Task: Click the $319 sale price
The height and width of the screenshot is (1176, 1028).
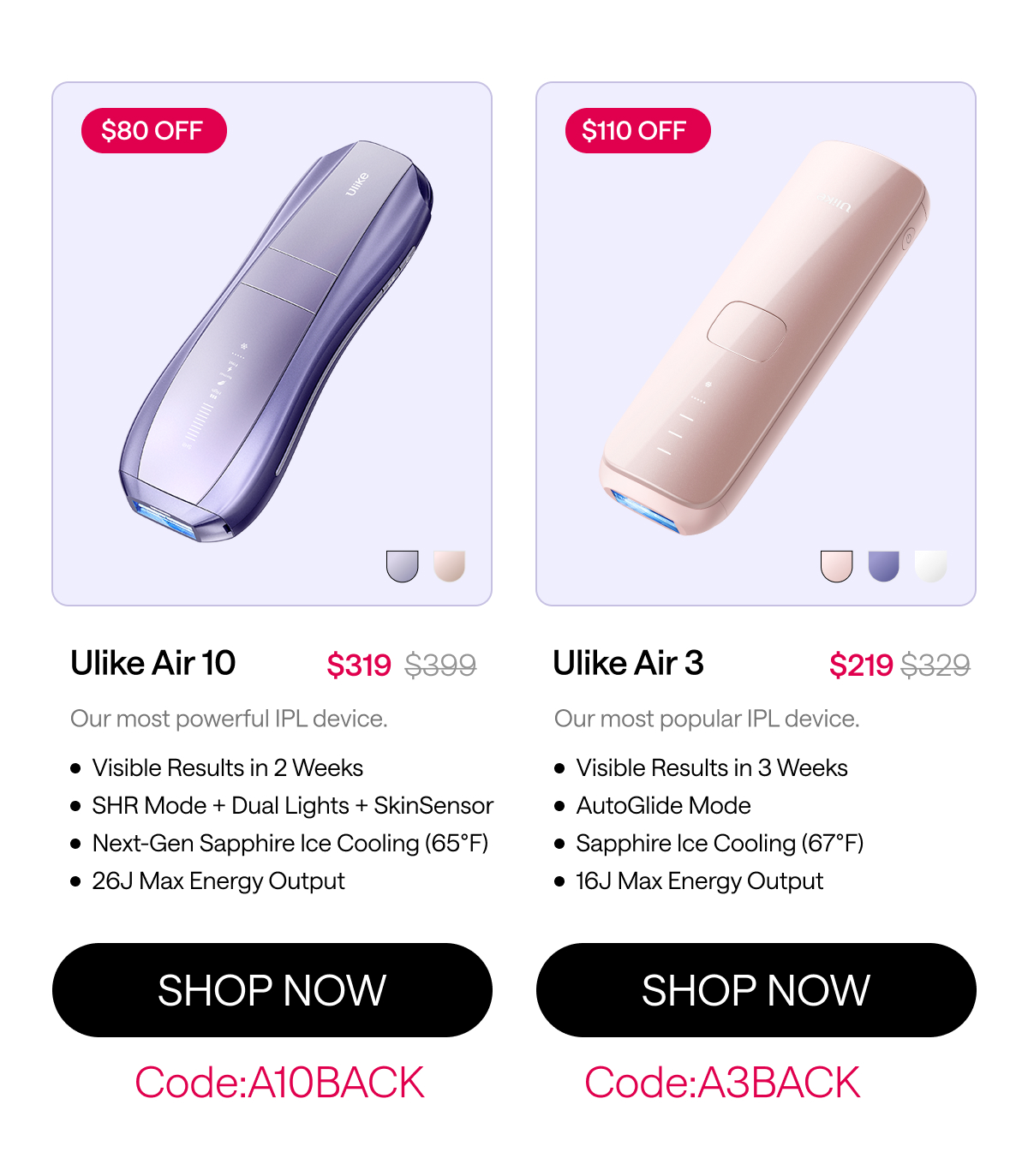Action: [359, 665]
